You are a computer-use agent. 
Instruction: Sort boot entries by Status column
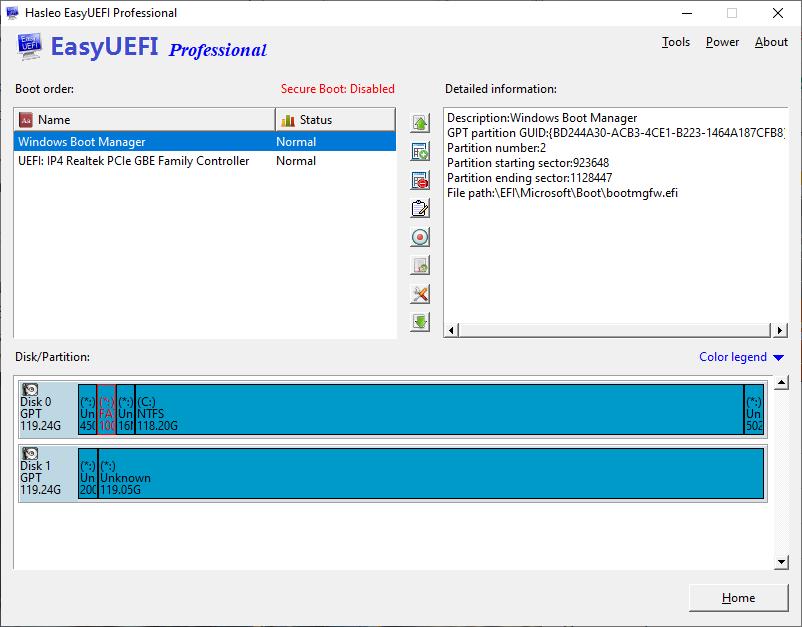pyautogui.click(x=336, y=120)
